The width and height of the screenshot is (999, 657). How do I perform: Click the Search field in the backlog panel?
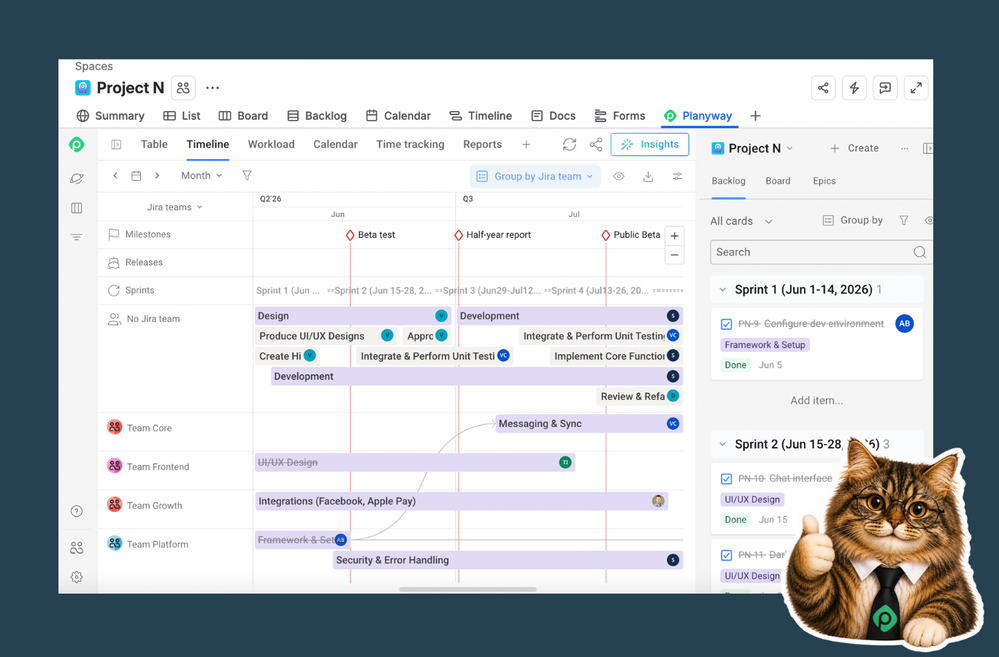coord(821,252)
